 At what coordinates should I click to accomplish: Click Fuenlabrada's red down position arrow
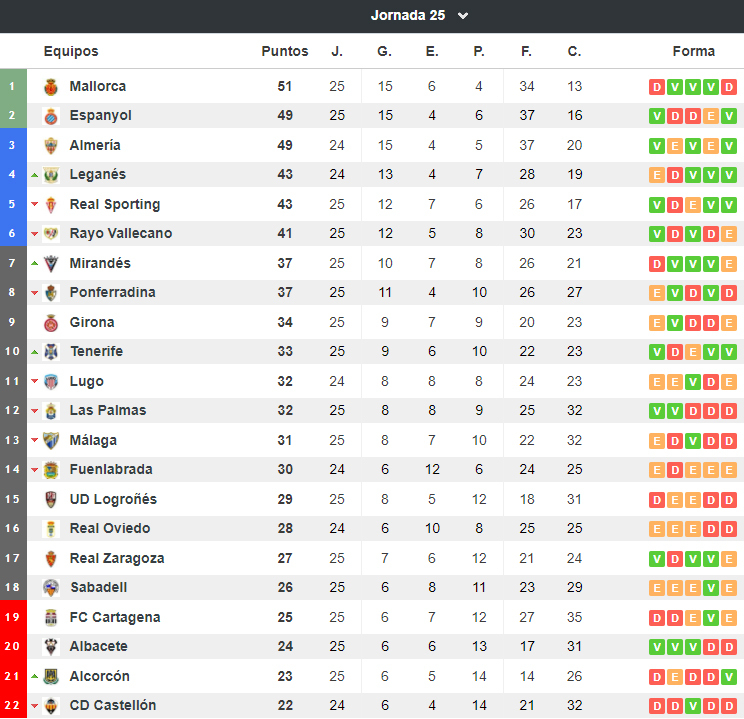point(35,470)
